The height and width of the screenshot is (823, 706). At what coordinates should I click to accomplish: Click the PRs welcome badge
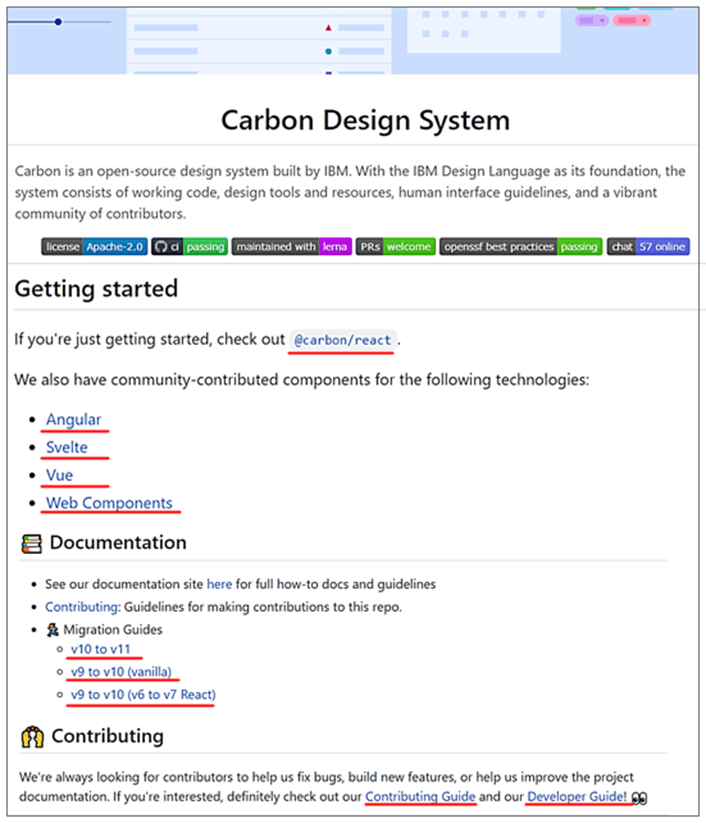click(394, 247)
